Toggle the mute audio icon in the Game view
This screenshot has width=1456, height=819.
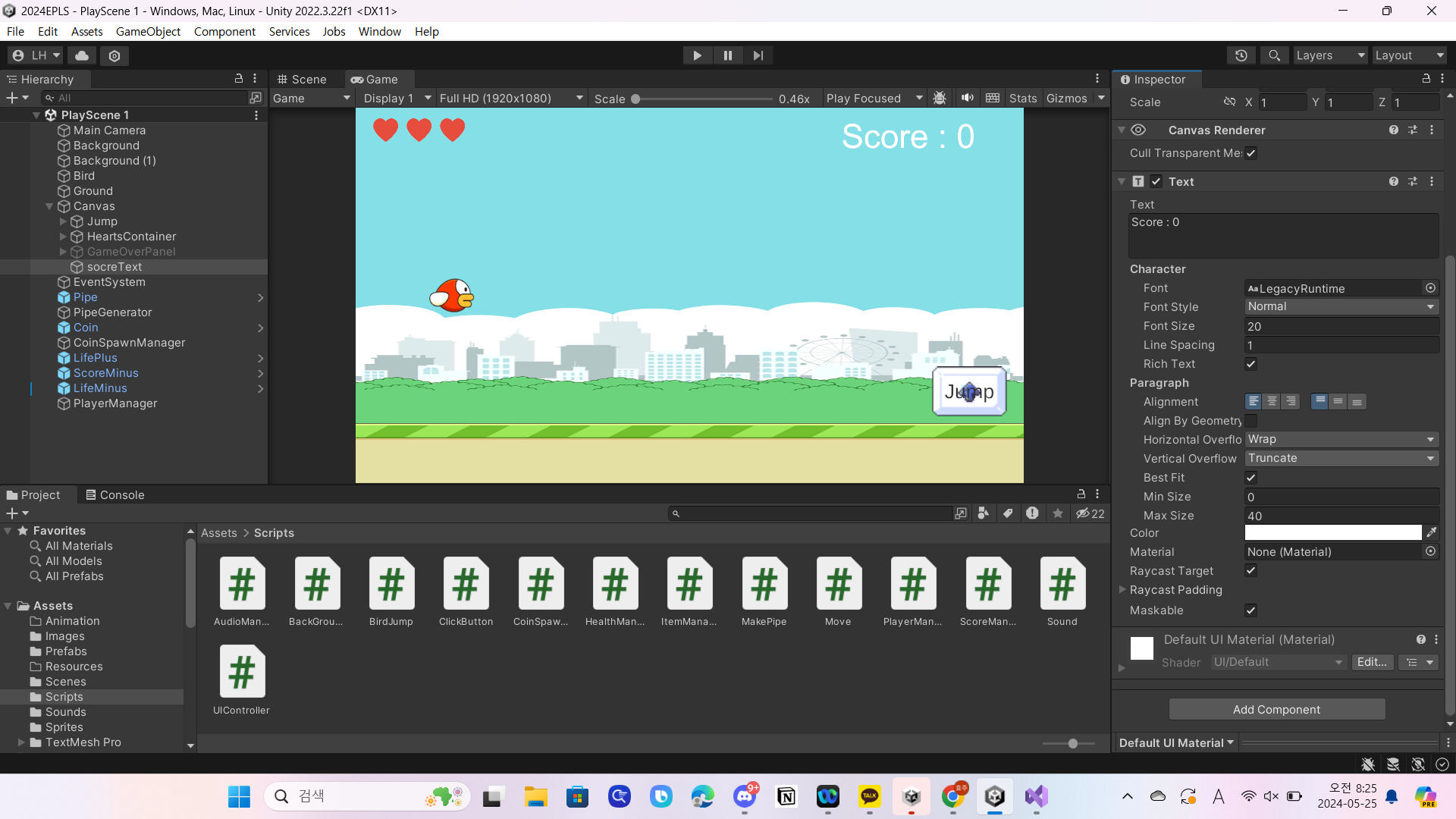[x=967, y=98]
